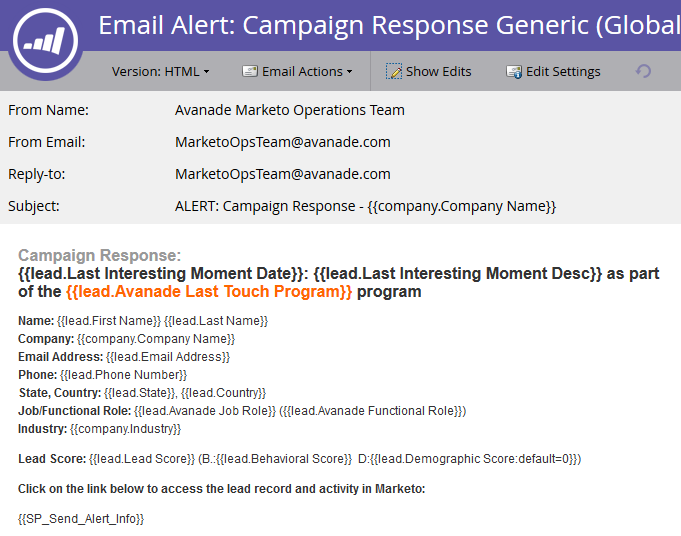Click the Subject line text
681x536 pixels.
pyautogui.click(x=365, y=206)
